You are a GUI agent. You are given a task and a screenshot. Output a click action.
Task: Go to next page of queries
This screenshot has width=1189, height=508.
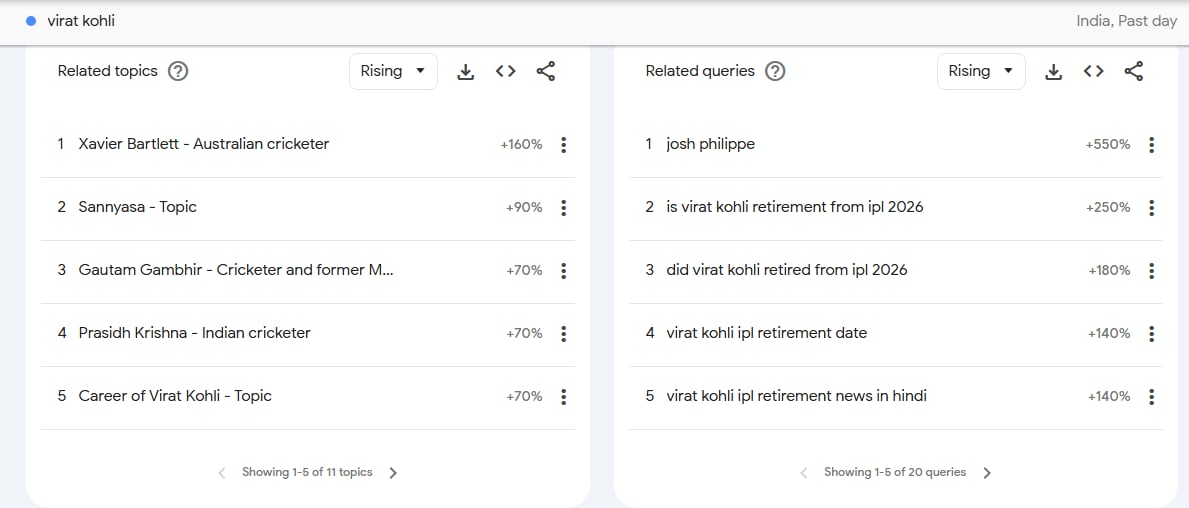pyautogui.click(x=987, y=473)
